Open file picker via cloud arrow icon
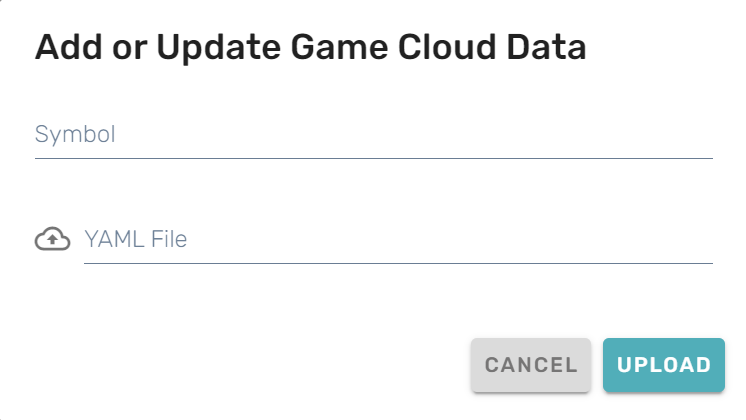This screenshot has height=420, width=746. 52,240
